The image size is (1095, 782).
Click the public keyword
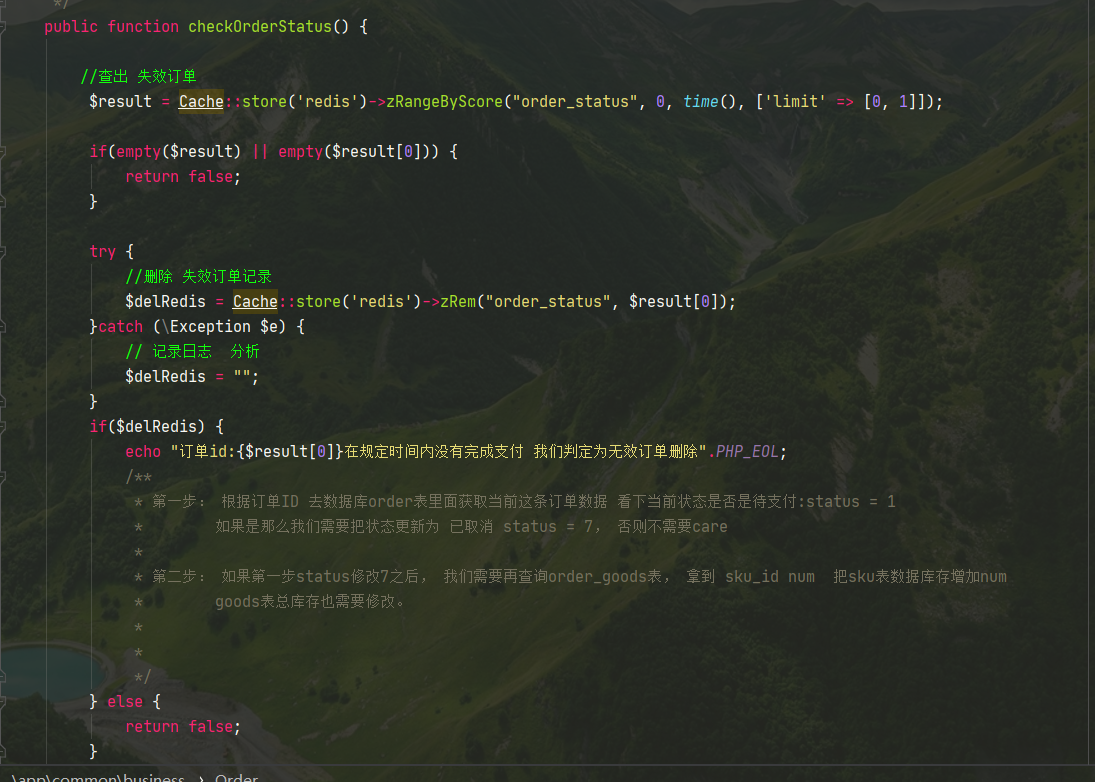71,27
